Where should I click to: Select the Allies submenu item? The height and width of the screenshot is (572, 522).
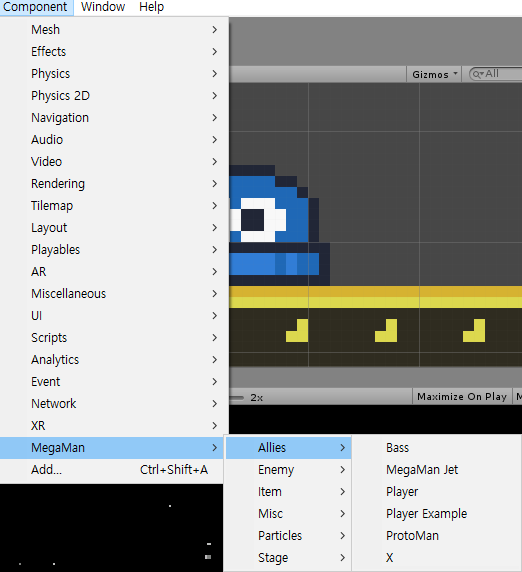click(288, 448)
